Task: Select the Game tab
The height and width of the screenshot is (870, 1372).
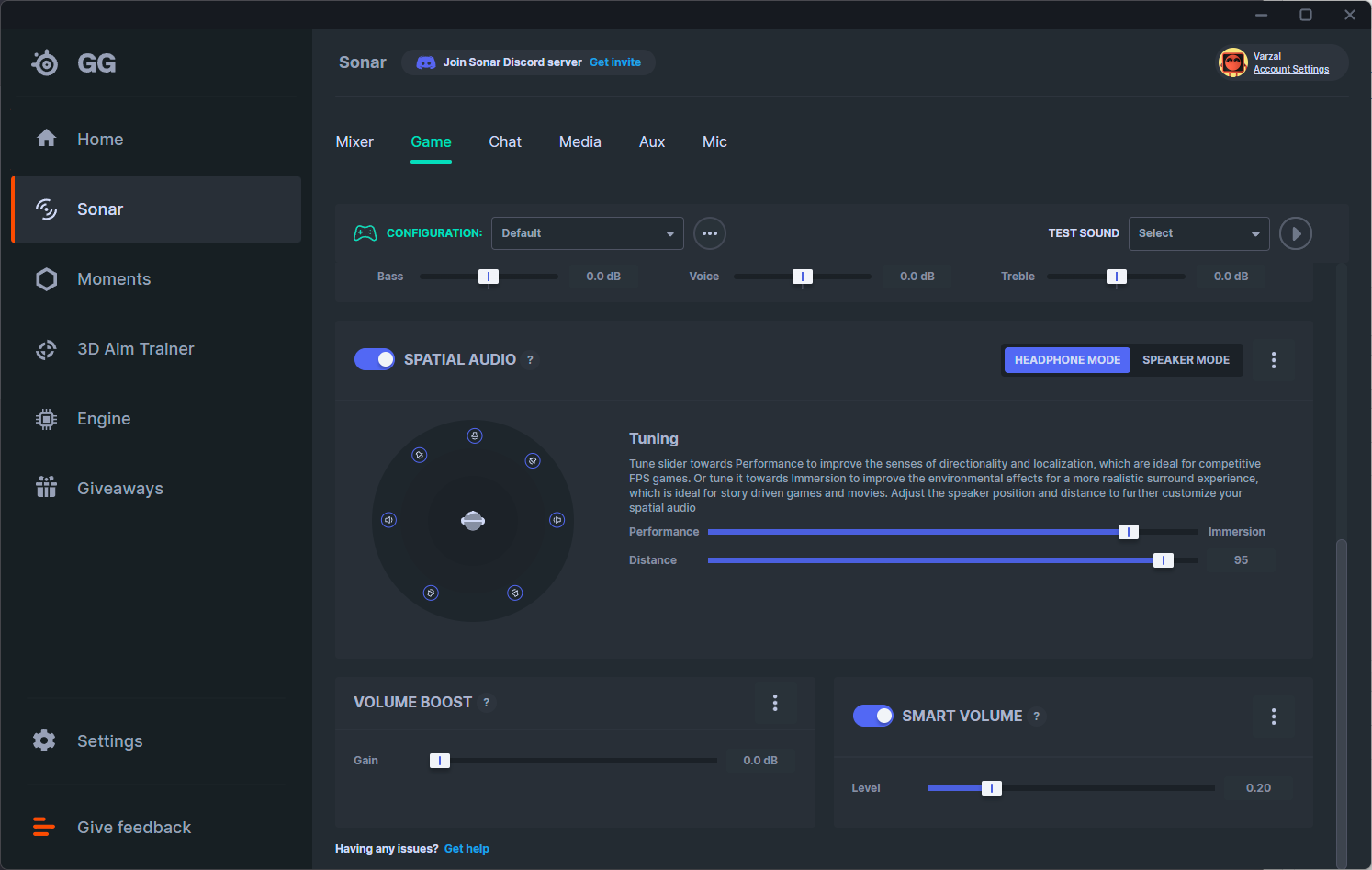Action: point(431,142)
